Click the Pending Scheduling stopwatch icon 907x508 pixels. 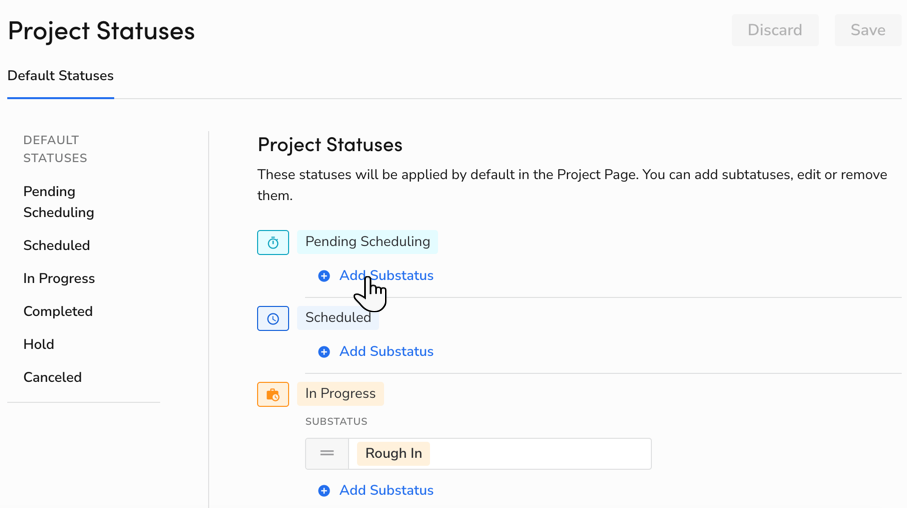point(273,243)
